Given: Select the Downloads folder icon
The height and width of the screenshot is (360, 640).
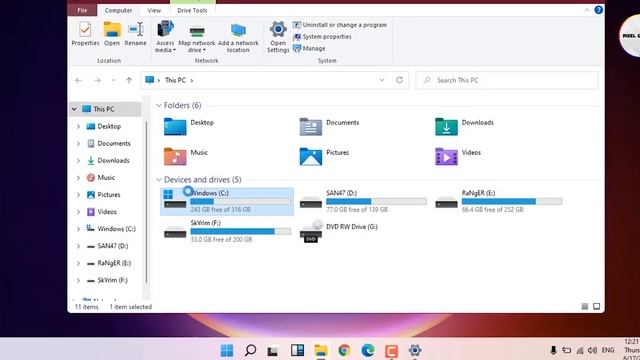Looking at the screenshot, I should point(446,127).
